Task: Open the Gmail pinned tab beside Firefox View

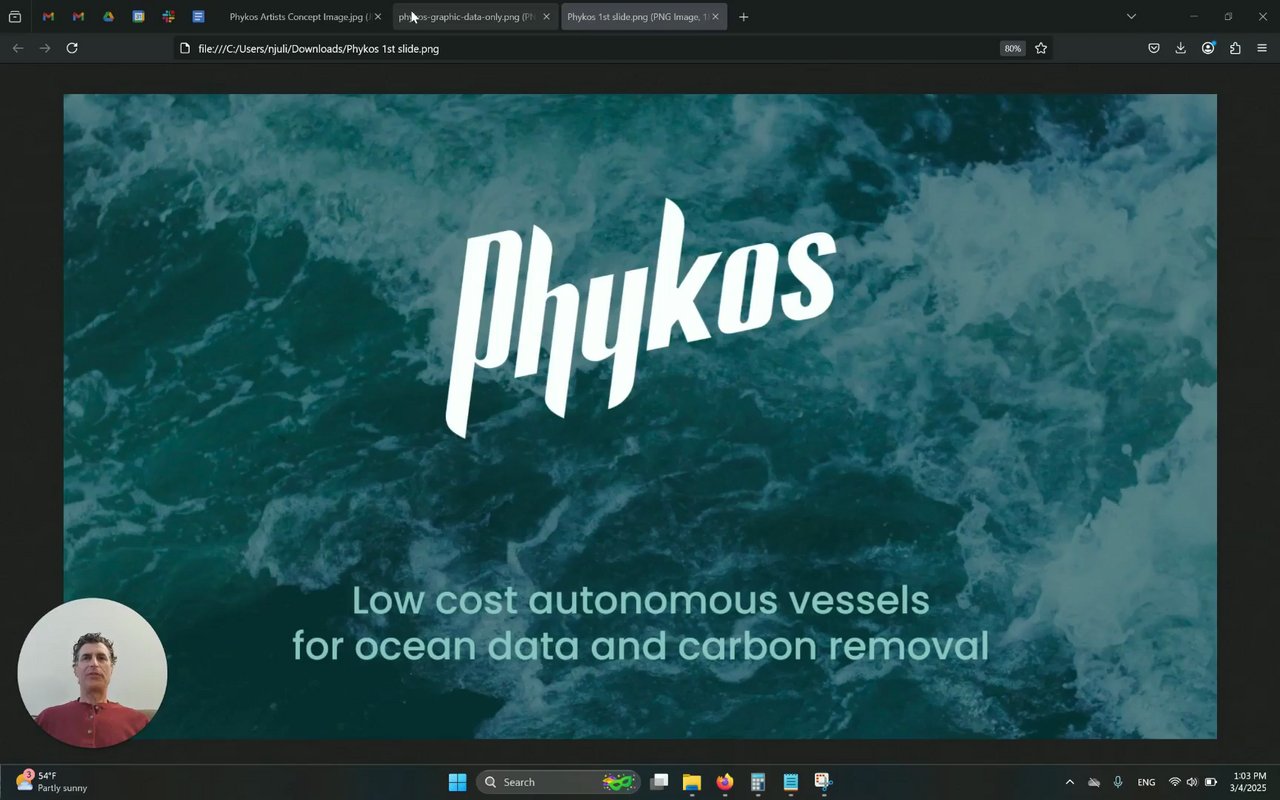Action: tap(48, 17)
